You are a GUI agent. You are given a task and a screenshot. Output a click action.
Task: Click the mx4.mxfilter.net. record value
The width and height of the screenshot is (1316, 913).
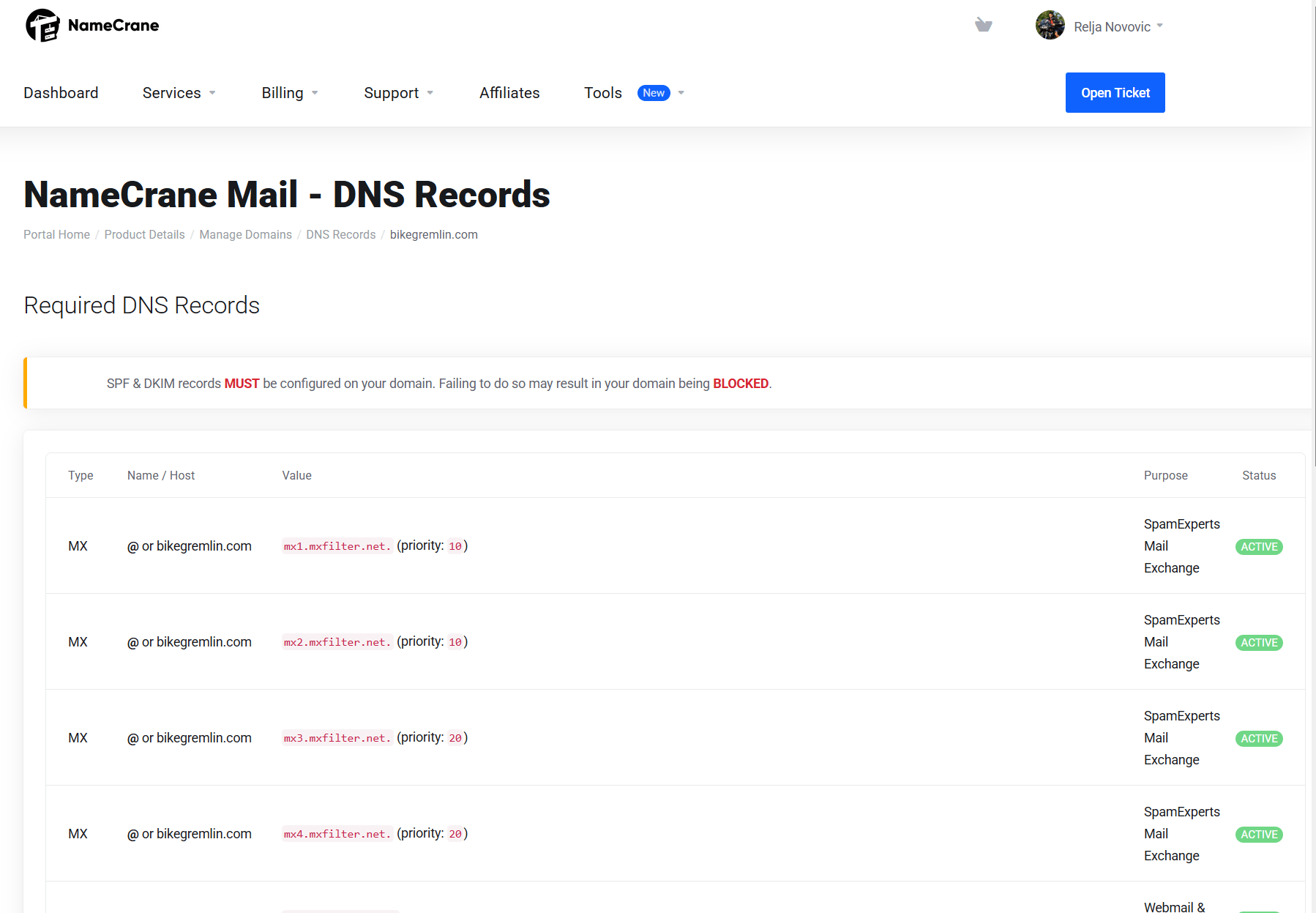(337, 834)
